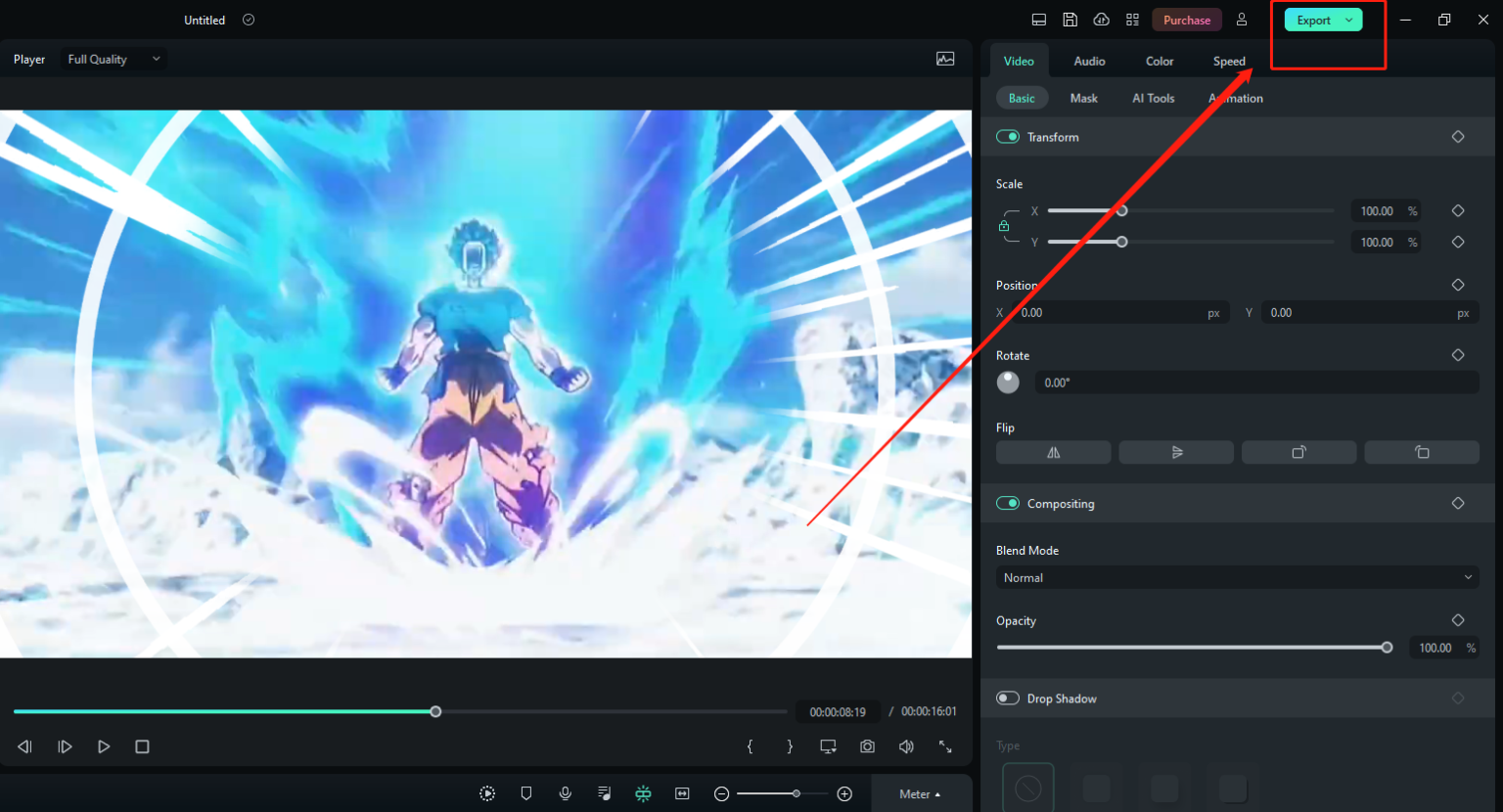Click the Position X input field

(x=1116, y=311)
